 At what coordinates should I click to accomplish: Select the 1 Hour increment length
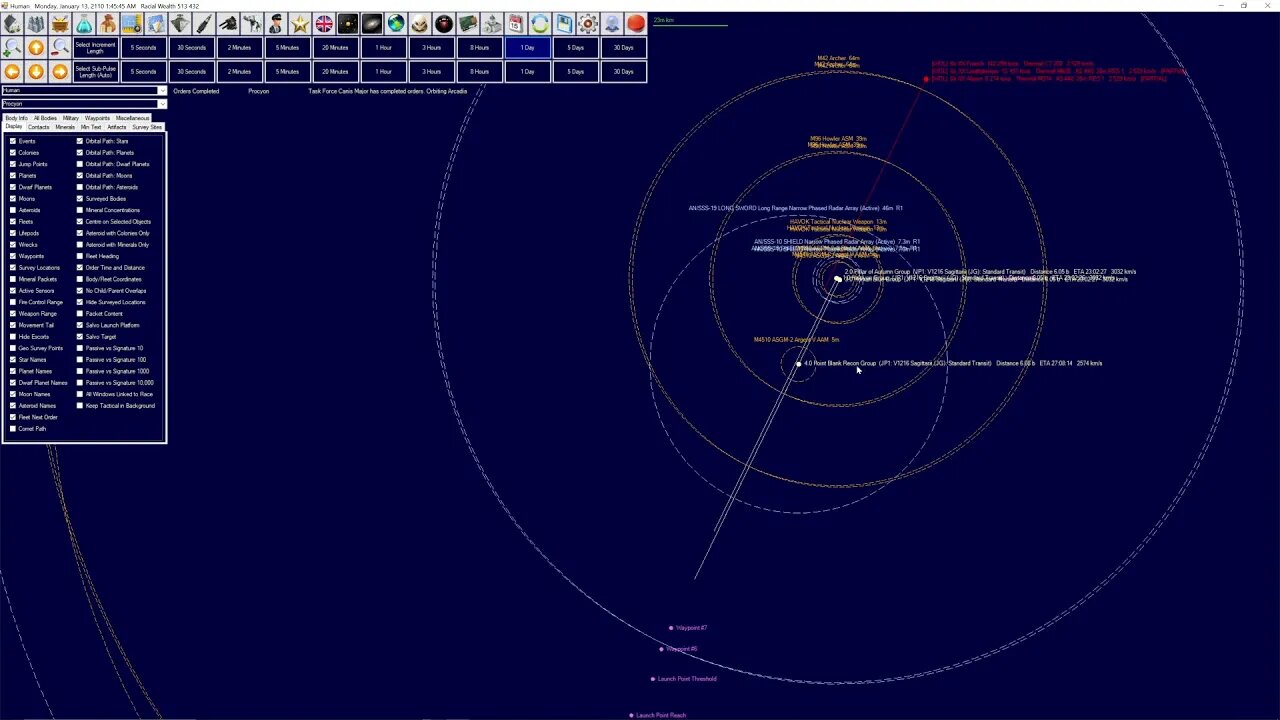click(383, 48)
